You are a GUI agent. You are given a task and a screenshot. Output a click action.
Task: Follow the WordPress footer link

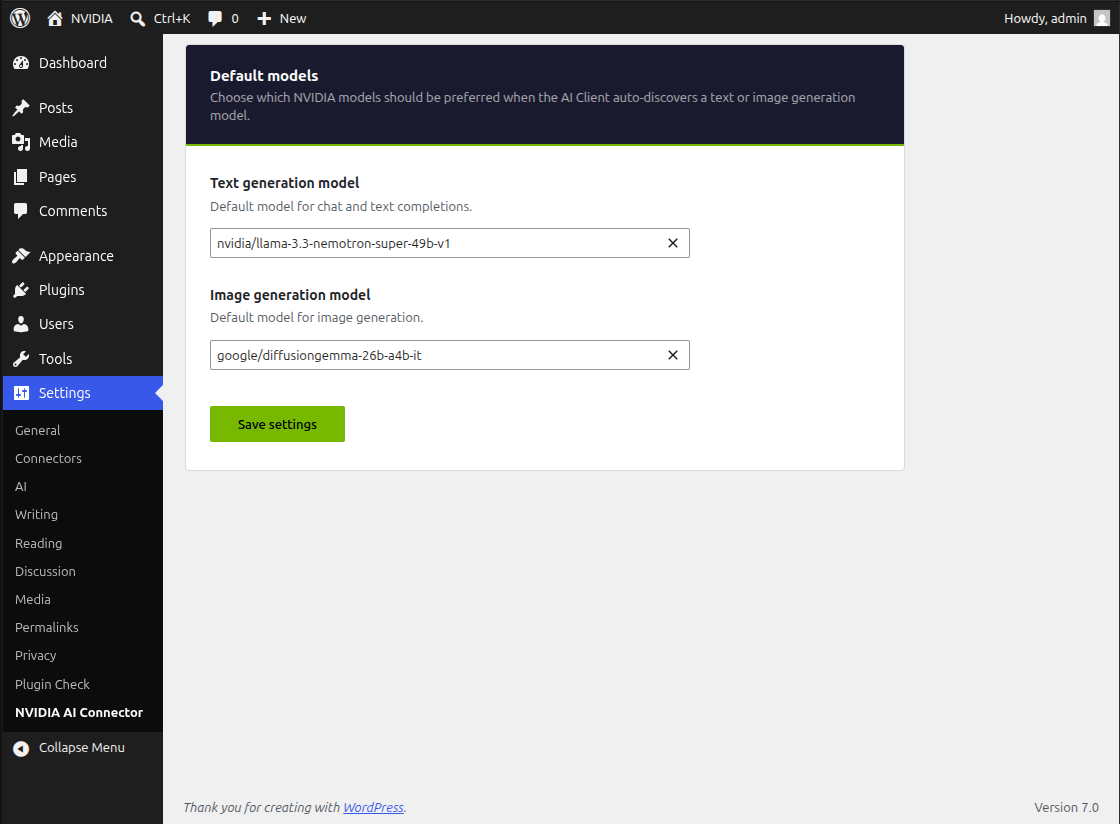pyautogui.click(x=374, y=808)
